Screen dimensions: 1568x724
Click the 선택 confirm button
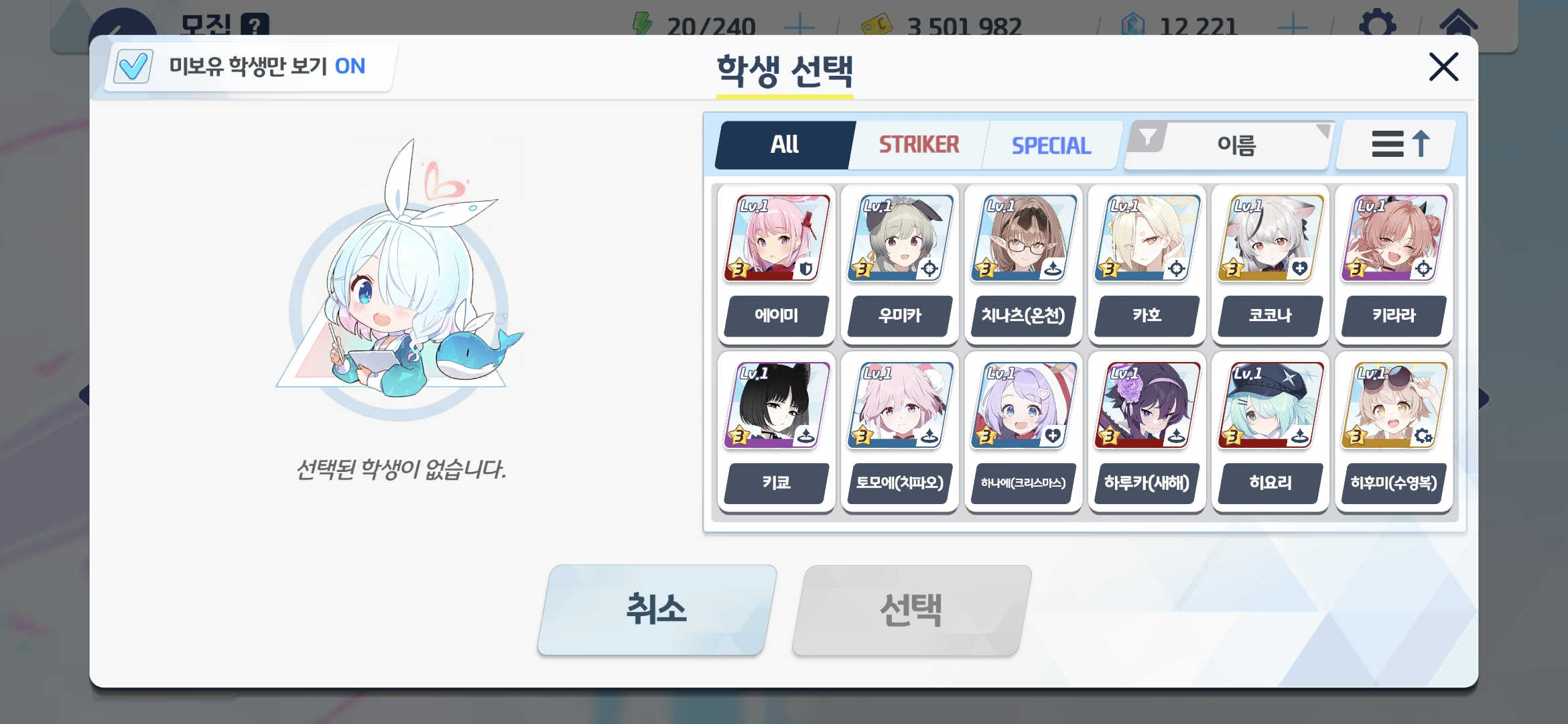[x=911, y=609]
